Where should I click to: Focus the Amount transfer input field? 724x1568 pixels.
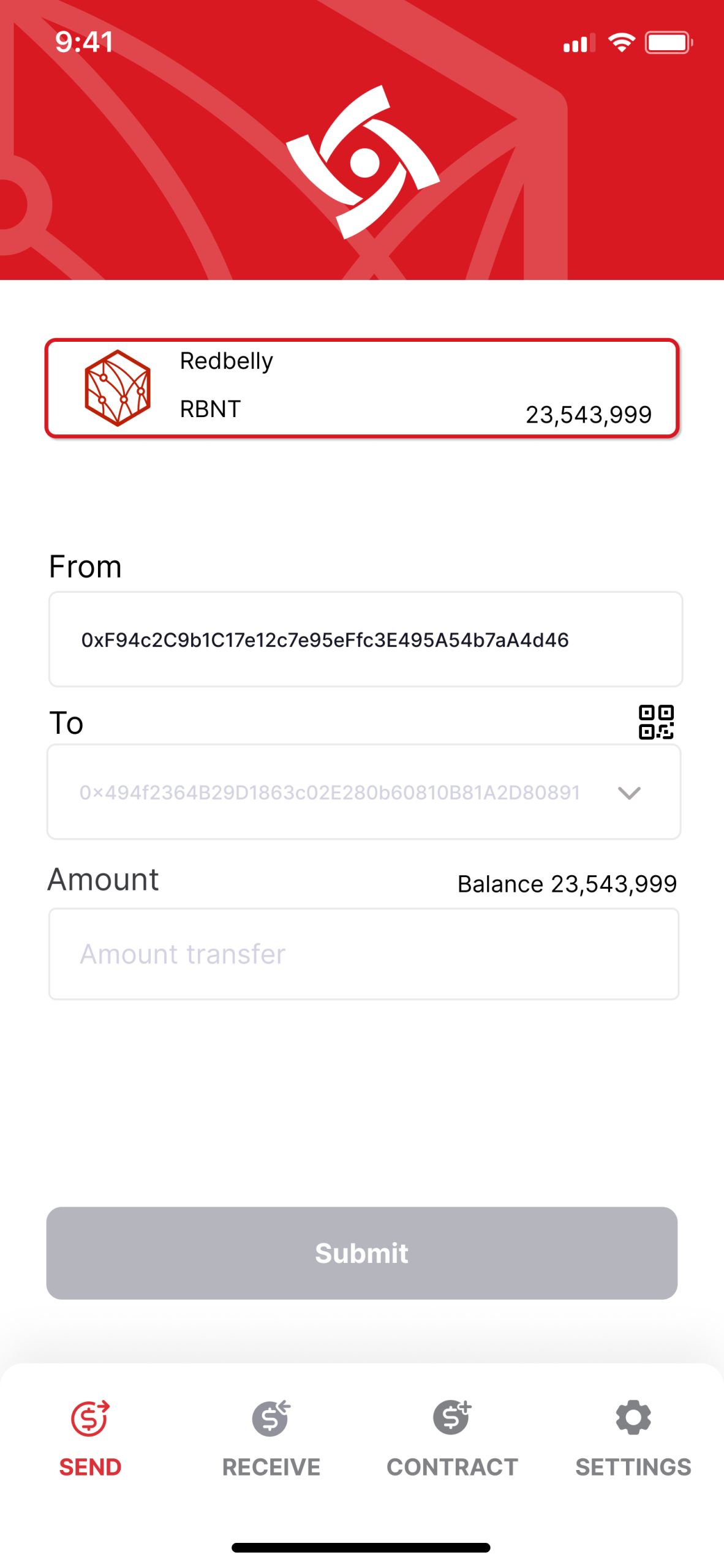pos(364,954)
